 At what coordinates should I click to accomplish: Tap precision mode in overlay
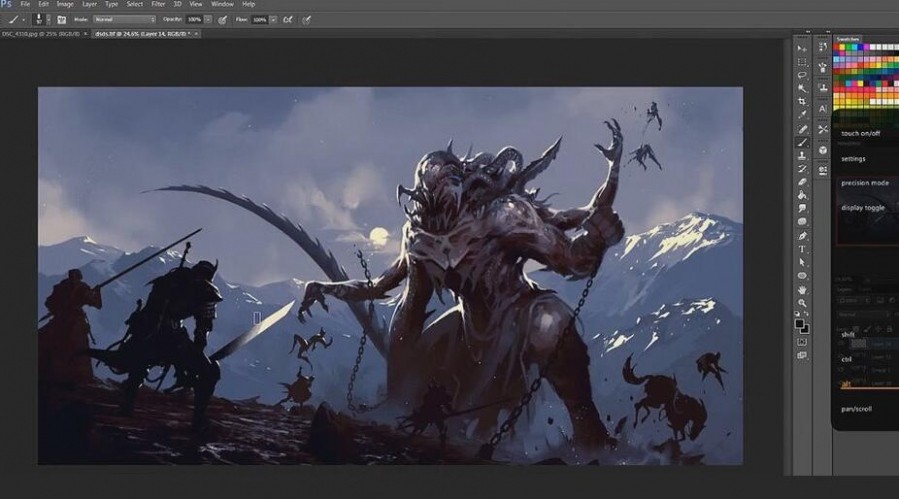click(865, 183)
